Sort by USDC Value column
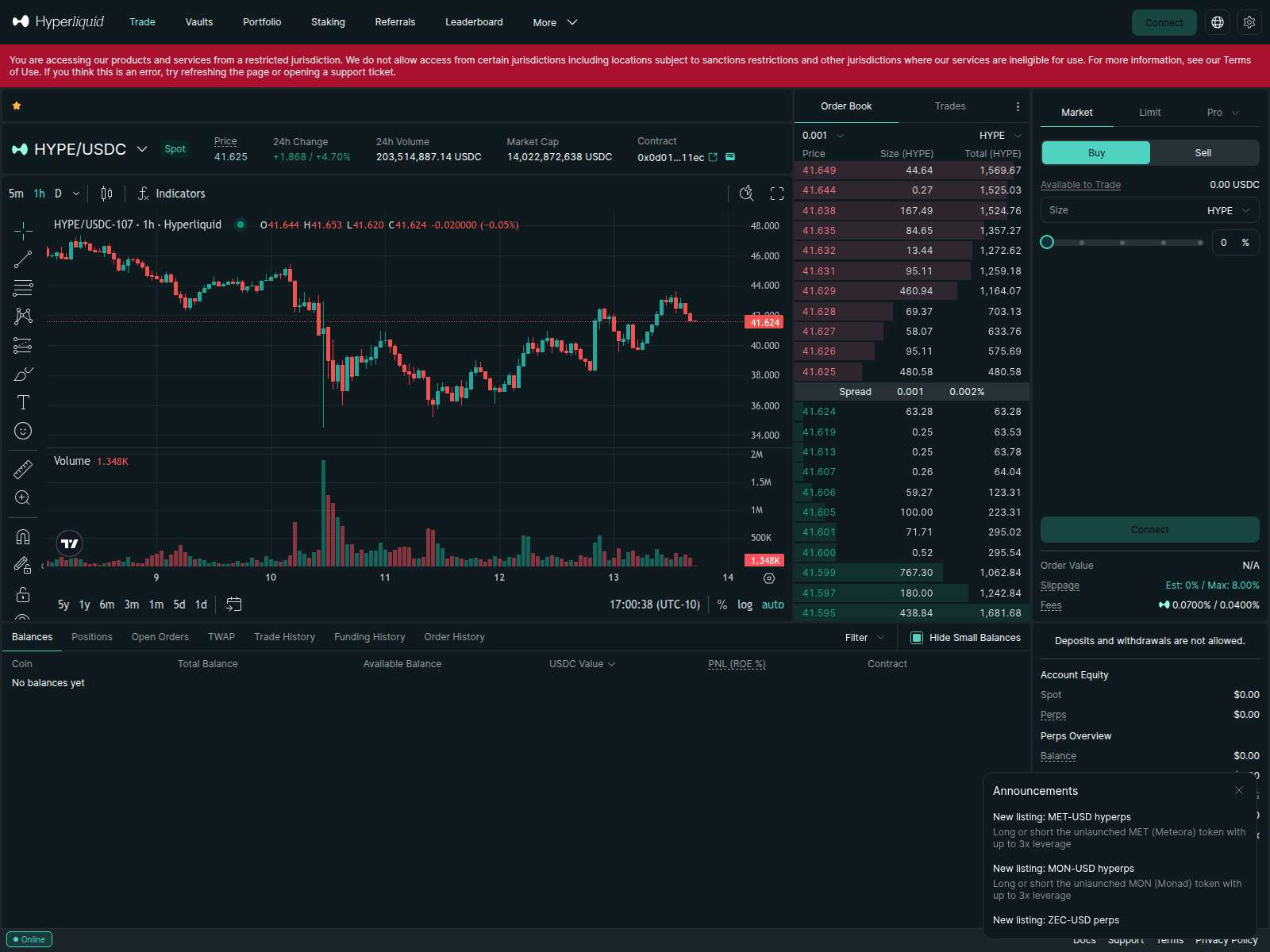The image size is (1270, 952). click(582, 664)
